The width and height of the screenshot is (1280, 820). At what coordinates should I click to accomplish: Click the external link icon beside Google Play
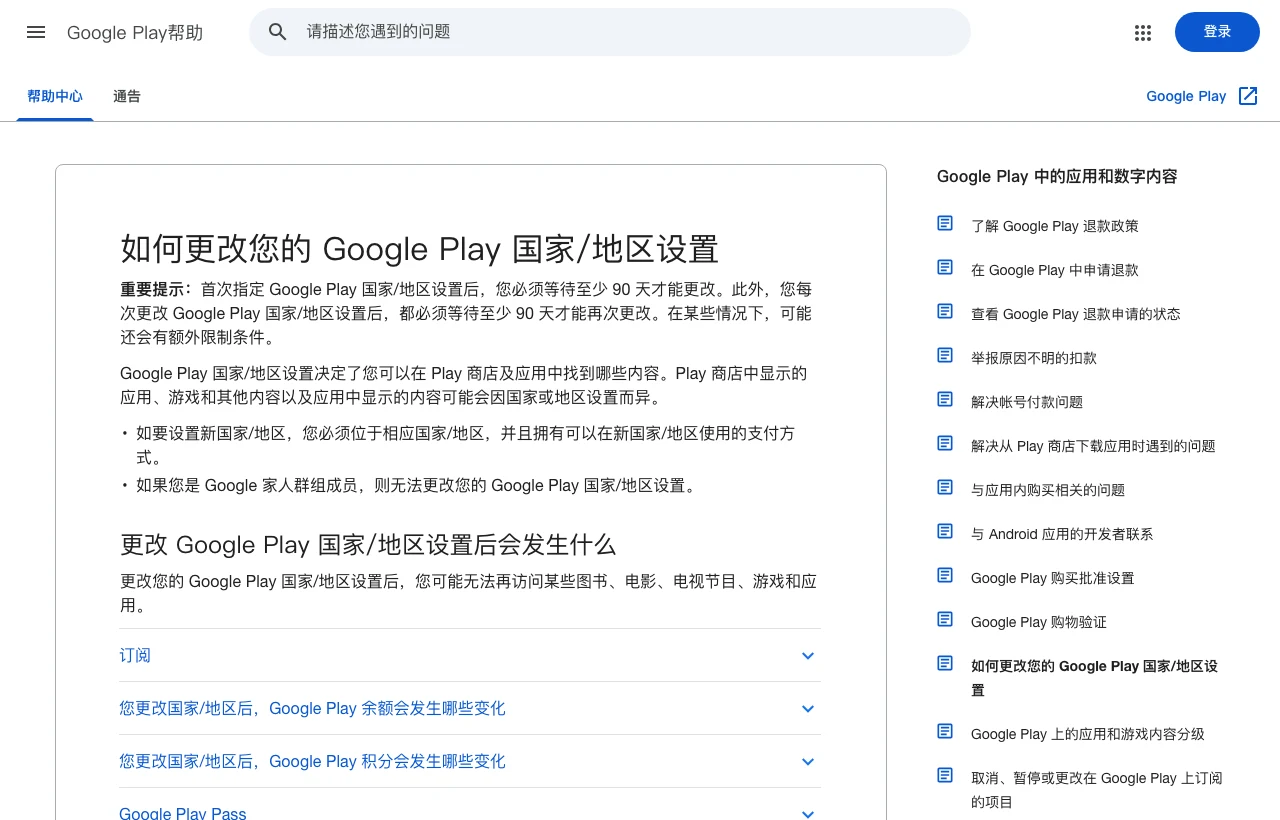point(1248,96)
